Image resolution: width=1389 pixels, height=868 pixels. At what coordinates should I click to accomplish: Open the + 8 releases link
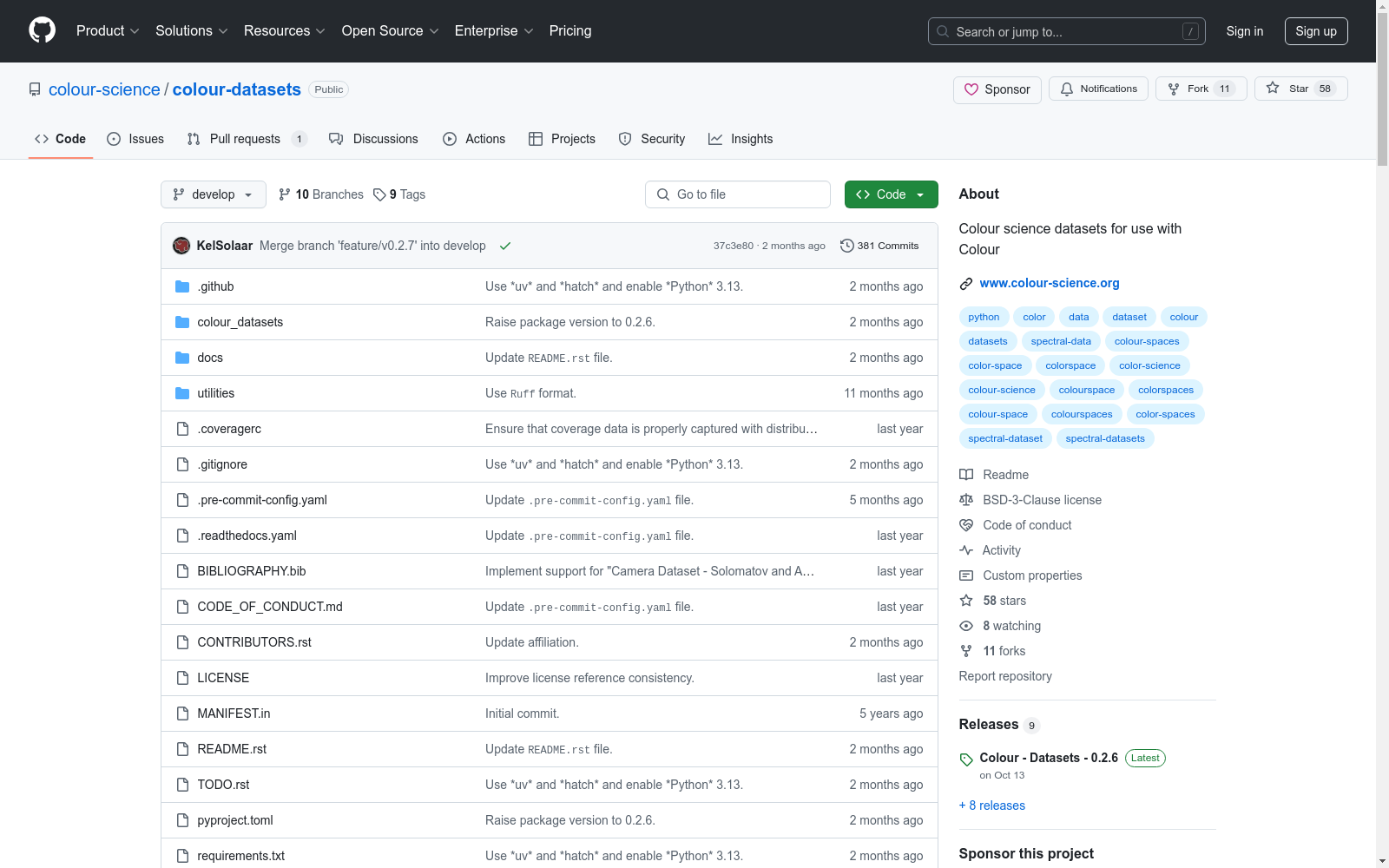[x=992, y=806]
